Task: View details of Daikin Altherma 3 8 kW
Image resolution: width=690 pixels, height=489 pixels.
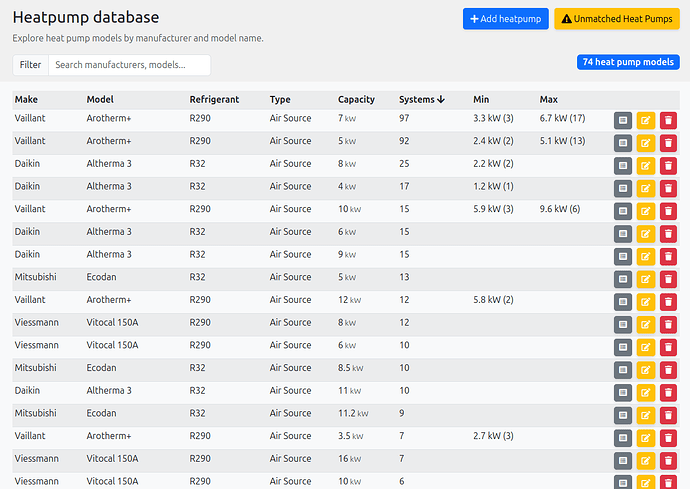Action: click(x=622, y=165)
